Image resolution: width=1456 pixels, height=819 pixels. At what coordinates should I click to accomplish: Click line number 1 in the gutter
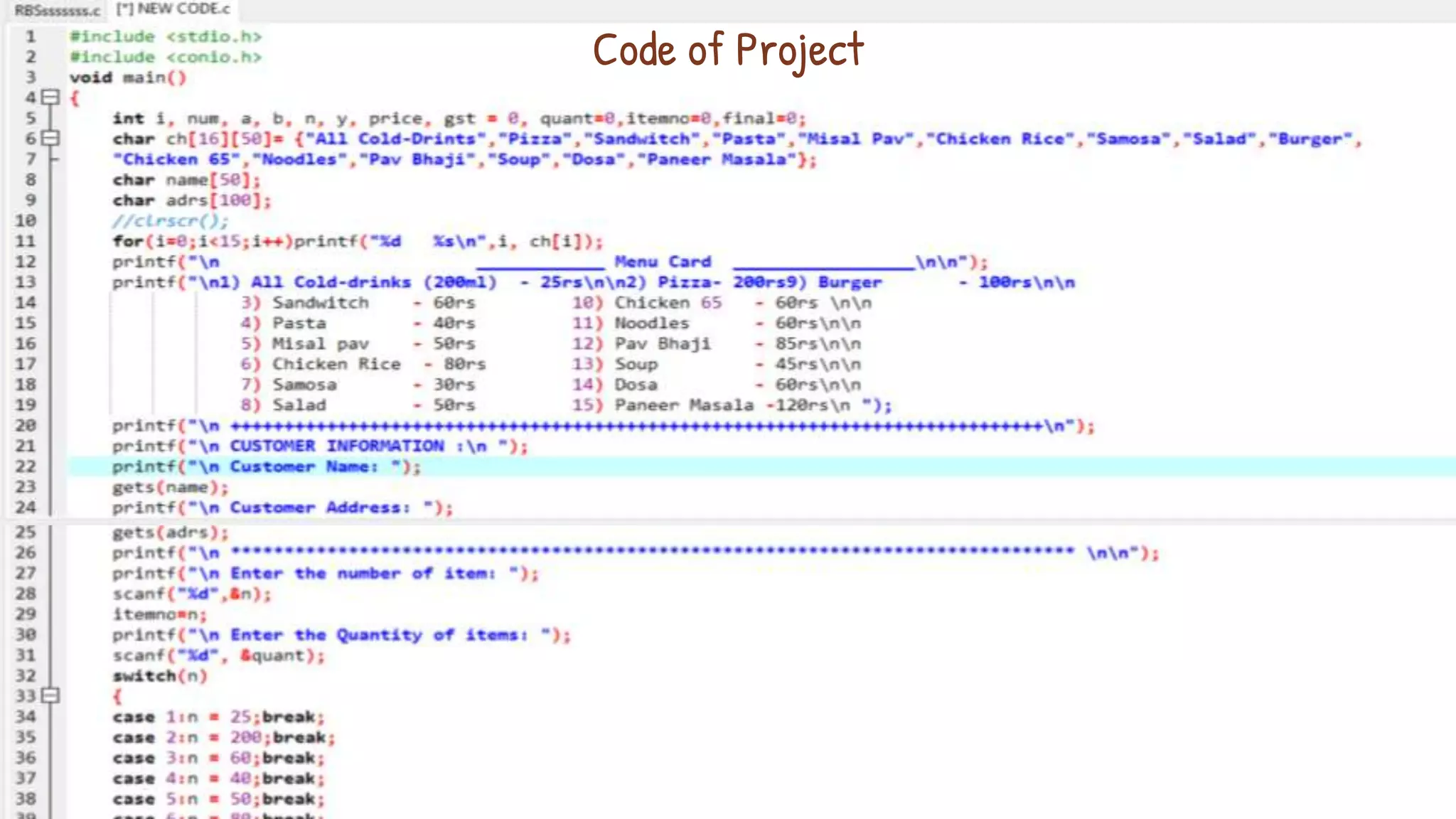pos(30,36)
